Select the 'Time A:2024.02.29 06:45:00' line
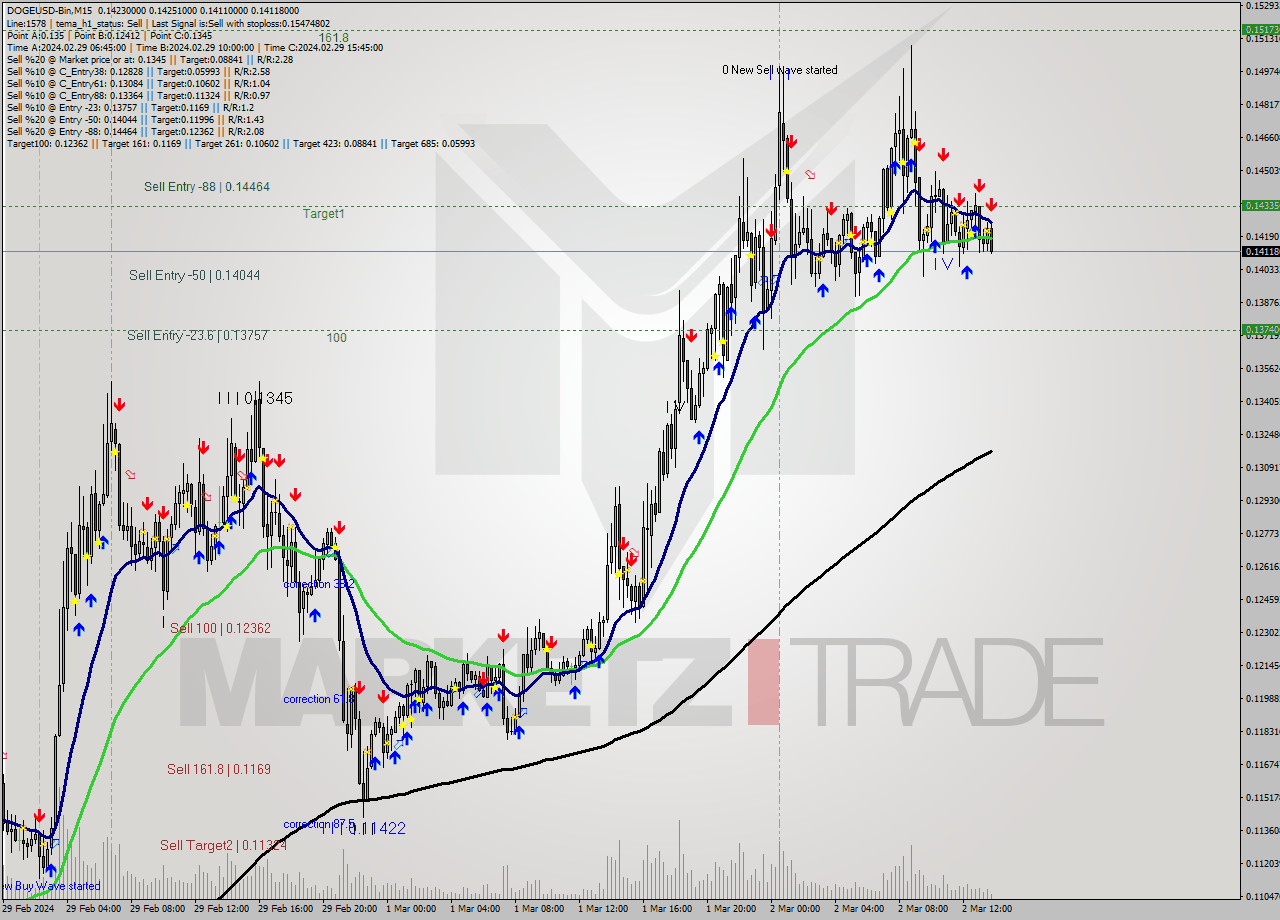 tap(194, 47)
